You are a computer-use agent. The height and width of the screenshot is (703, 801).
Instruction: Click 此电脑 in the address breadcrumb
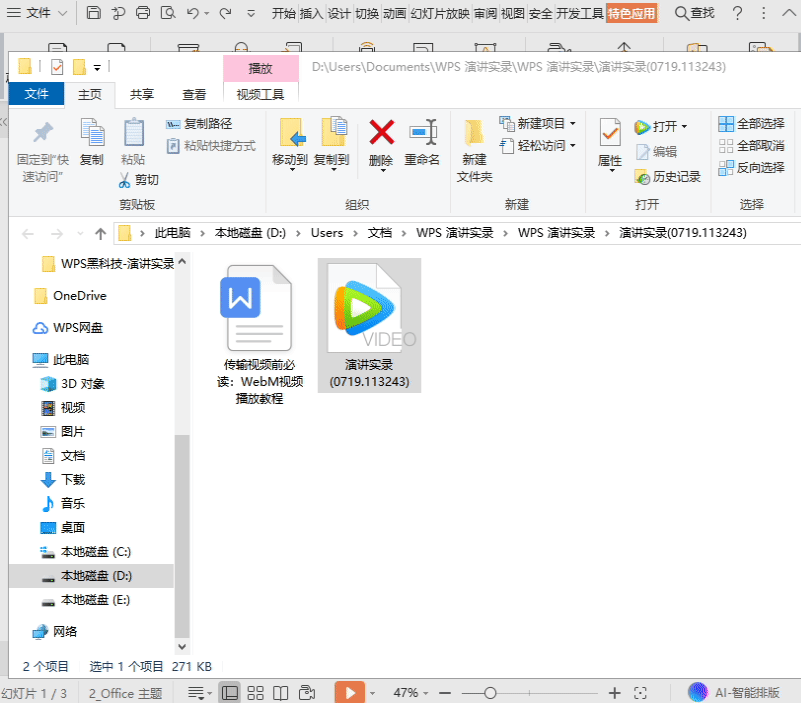[173, 233]
